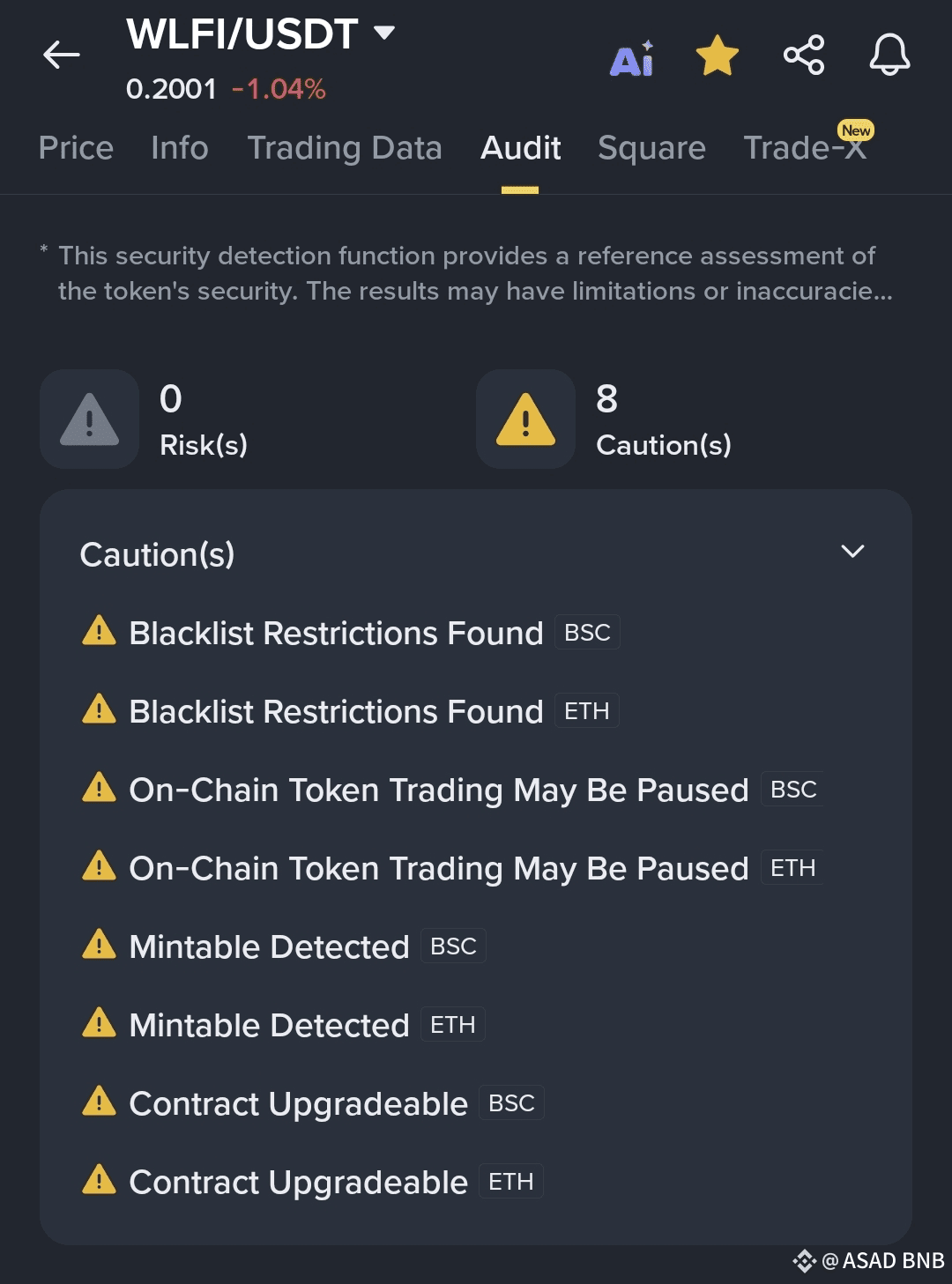Screen dimensions: 952x1284
Task: Open the Trade-X tab
Action: pos(806,148)
